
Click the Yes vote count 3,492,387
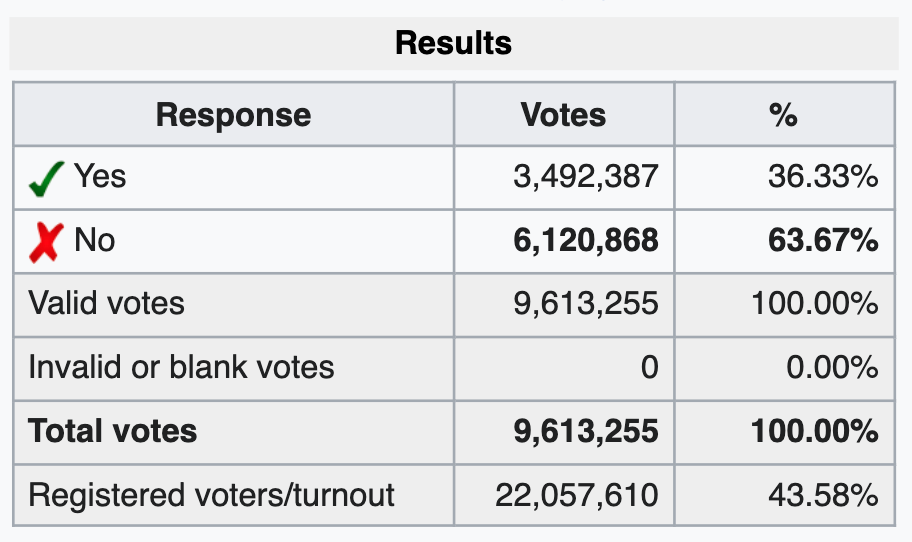tap(586, 177)
